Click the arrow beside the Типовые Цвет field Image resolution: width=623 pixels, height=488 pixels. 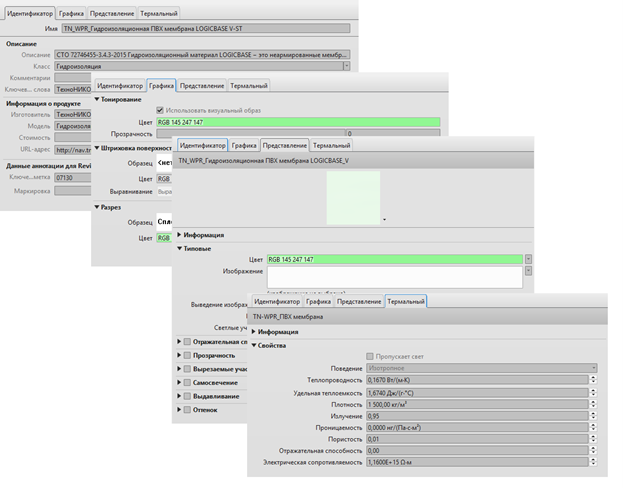[528, 259]
